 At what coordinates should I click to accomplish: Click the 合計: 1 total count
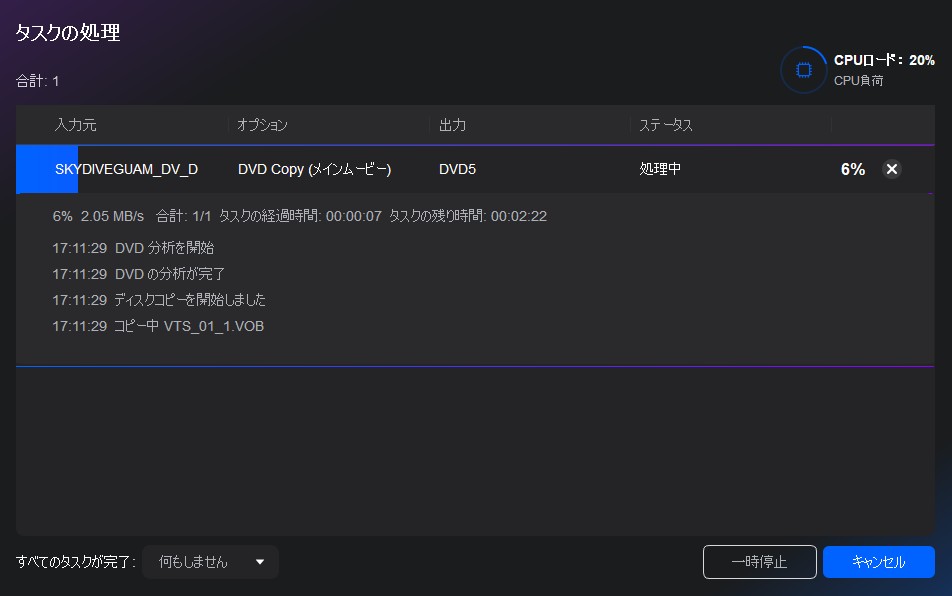pyautogui.click(x=38, y=81)
